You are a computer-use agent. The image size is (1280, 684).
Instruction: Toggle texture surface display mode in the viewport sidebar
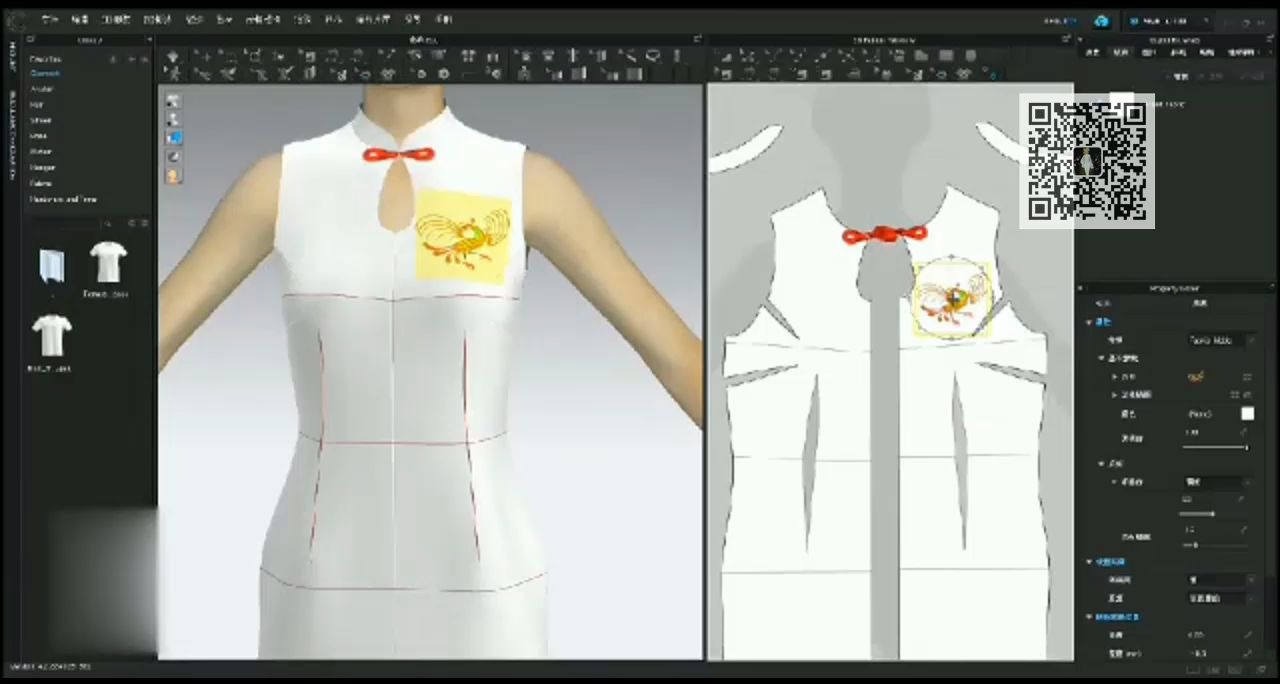coord(173,156)
